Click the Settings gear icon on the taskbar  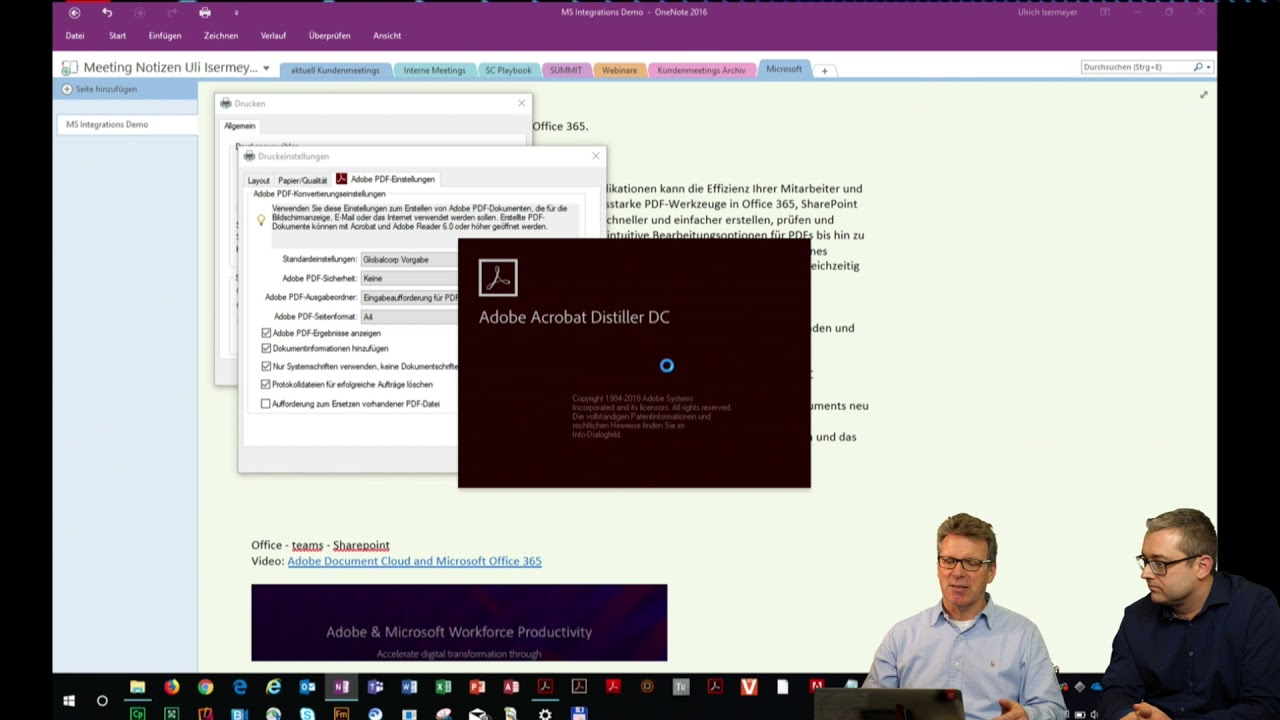click(x=545, y=714)
